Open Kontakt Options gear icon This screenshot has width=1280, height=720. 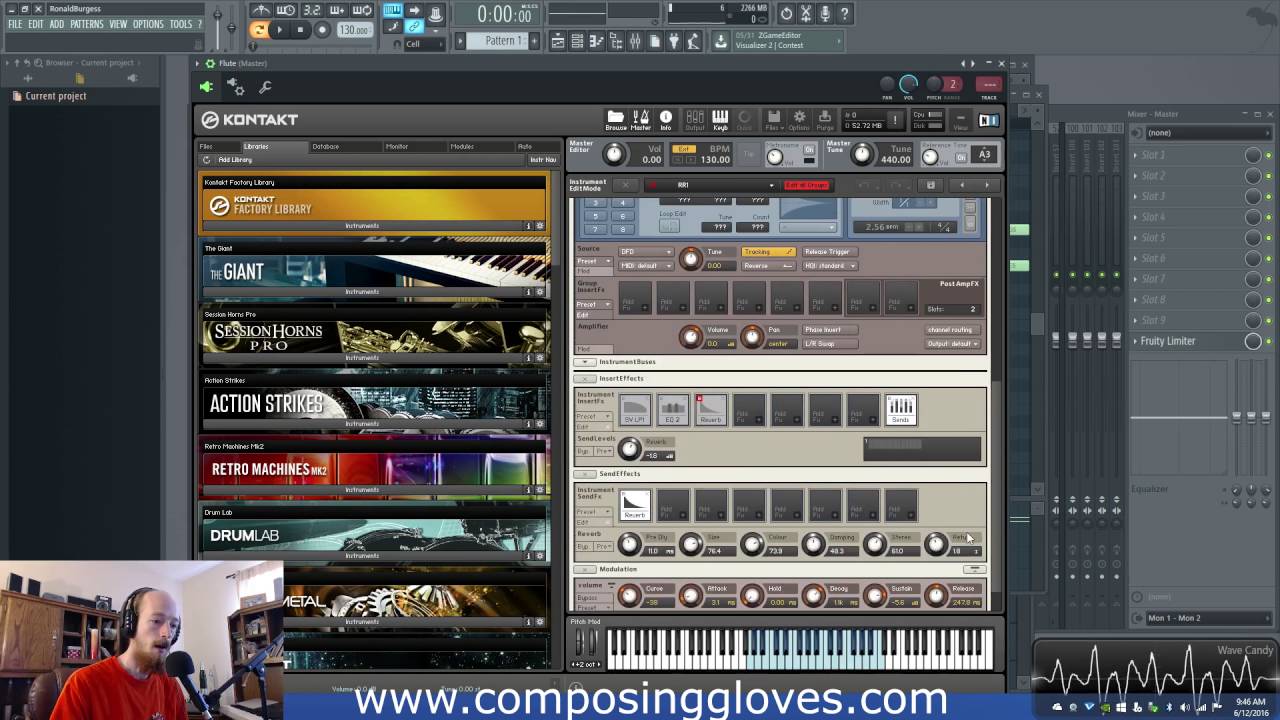pyautogui.click(x=799, y=120)
